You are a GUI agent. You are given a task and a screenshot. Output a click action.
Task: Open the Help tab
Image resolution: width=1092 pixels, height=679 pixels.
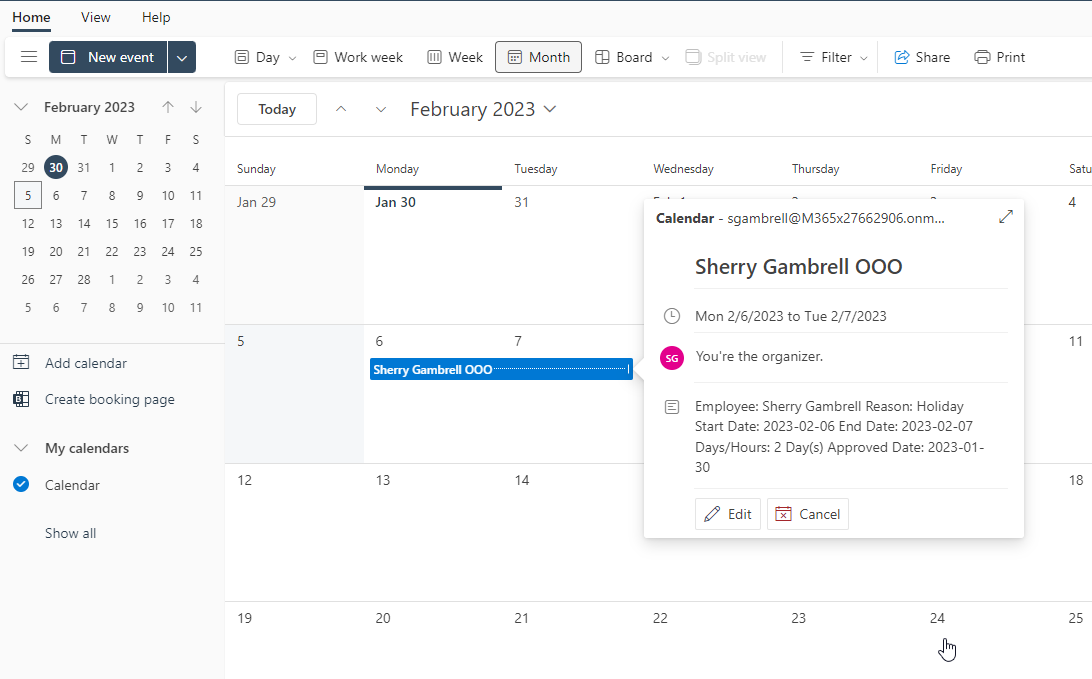pyautogui.click(x=156, y=17)
